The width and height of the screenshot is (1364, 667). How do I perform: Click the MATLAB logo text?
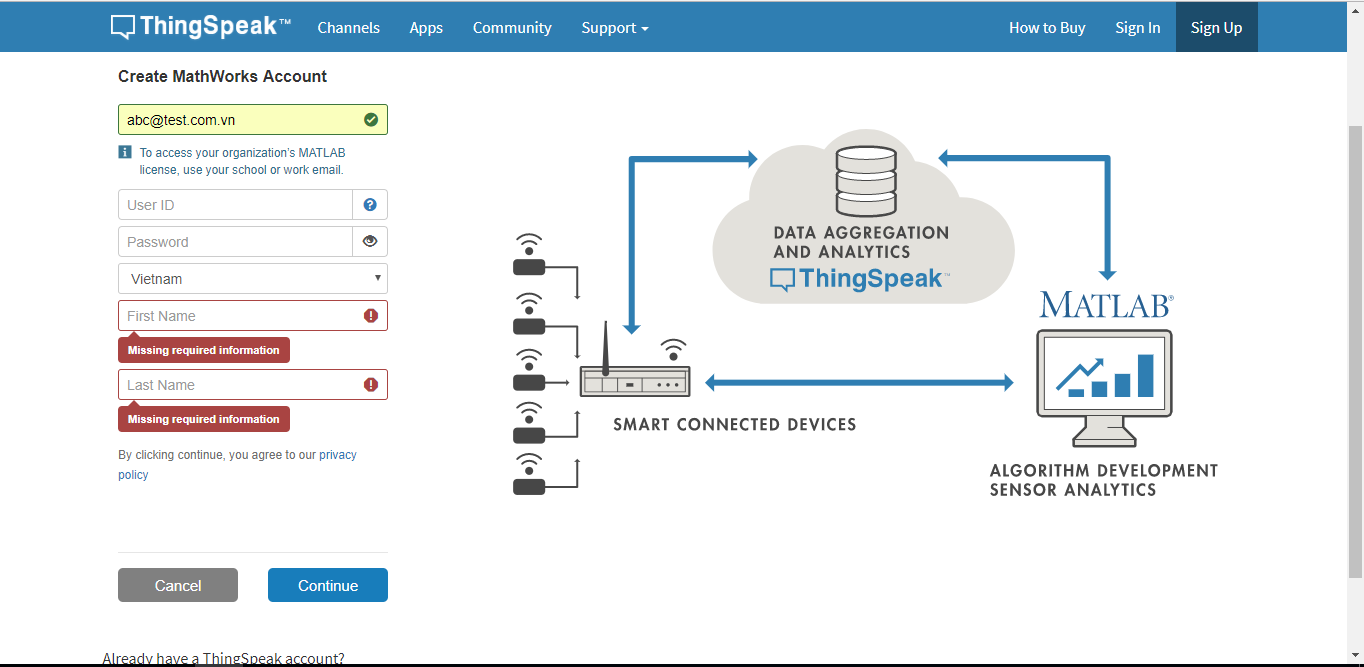coord(1106,305)
